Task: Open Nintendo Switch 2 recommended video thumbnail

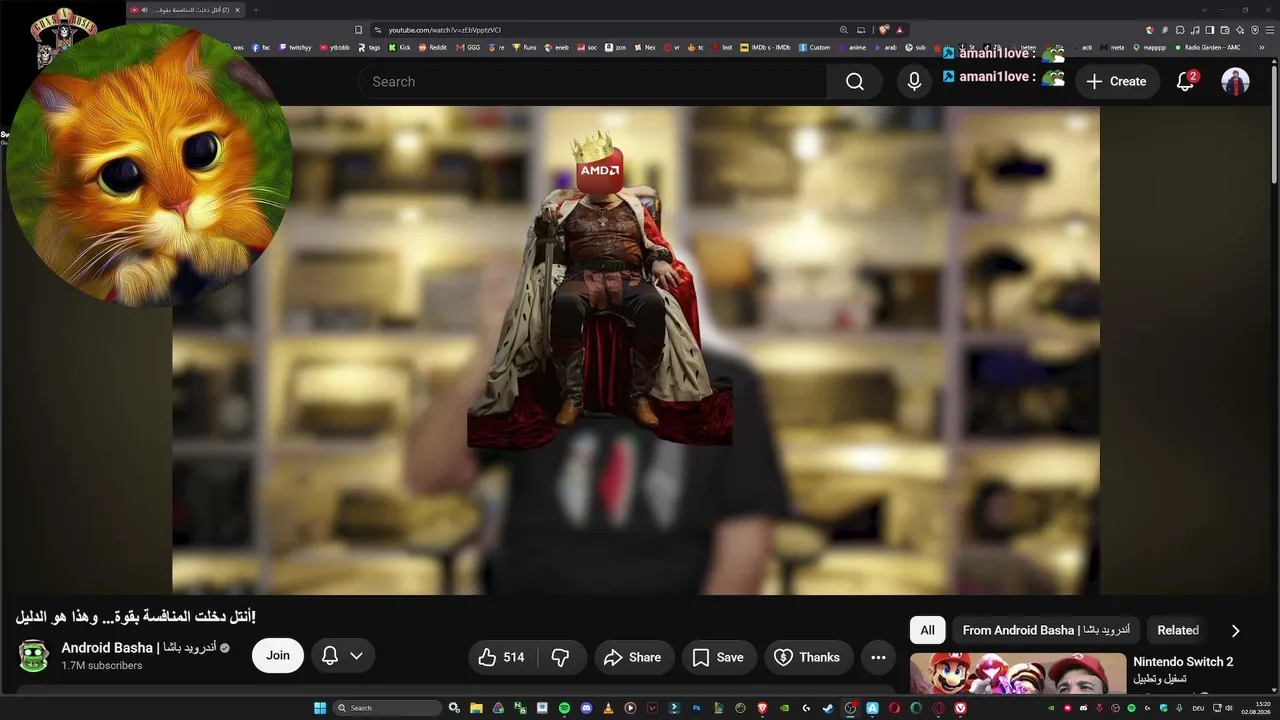Action: 1018,673
